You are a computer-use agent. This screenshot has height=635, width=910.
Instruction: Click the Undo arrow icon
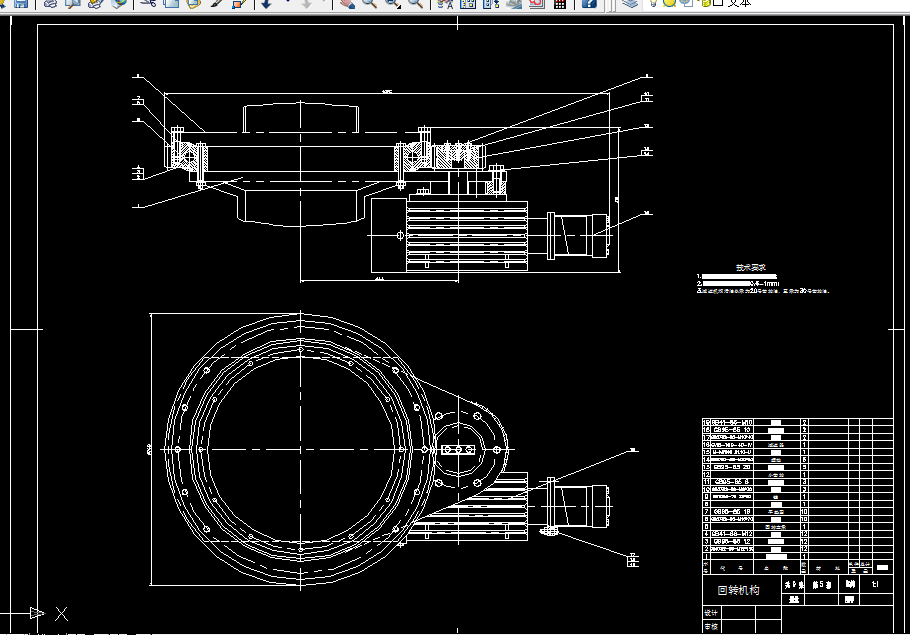coord(266,3)
